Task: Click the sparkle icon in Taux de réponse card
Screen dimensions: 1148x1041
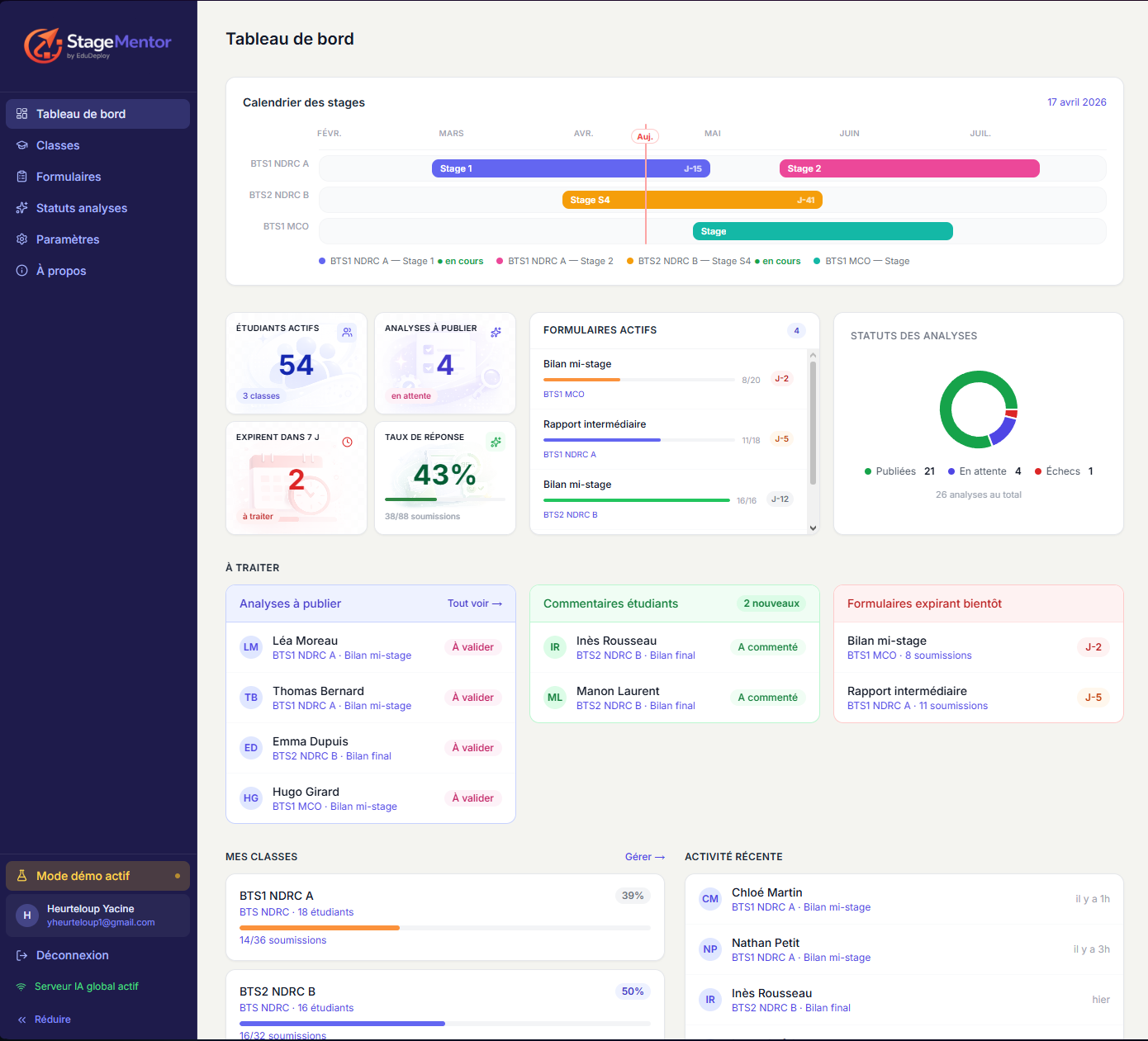Action: point(496,442)
